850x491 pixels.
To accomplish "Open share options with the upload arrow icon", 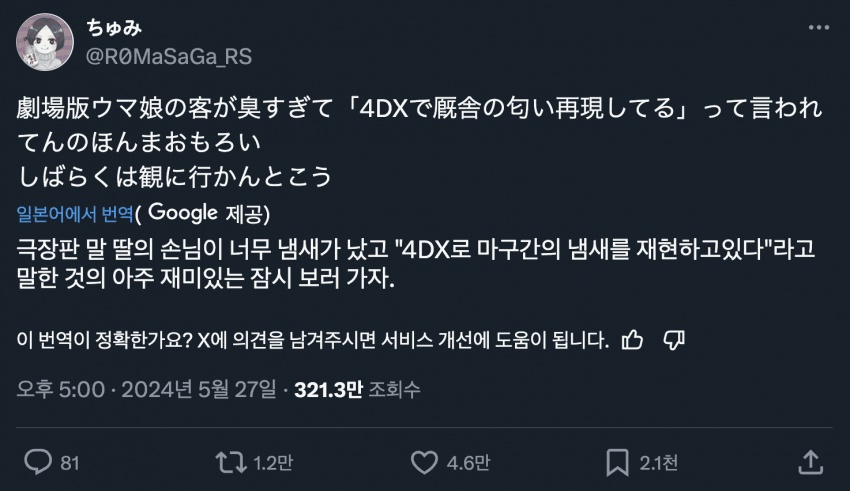I will pos(810,462).
